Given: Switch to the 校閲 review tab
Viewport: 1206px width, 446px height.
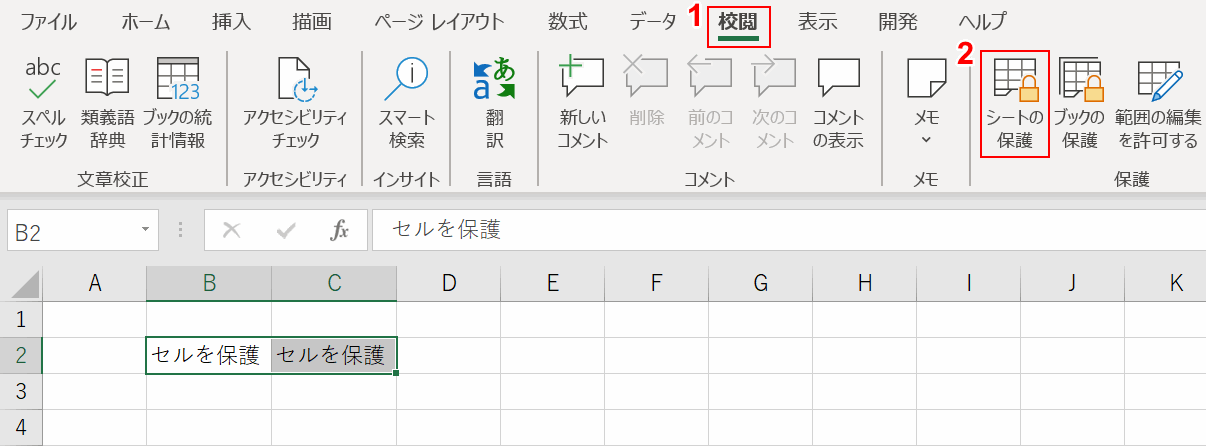Looking at the screenshot, I should coord(739,22).
